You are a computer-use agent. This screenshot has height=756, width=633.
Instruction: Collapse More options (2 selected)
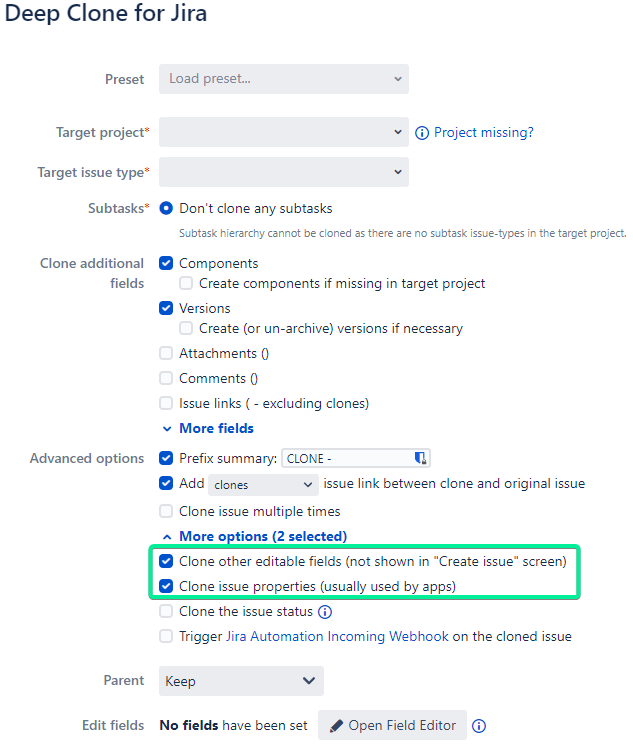point(254,536)
